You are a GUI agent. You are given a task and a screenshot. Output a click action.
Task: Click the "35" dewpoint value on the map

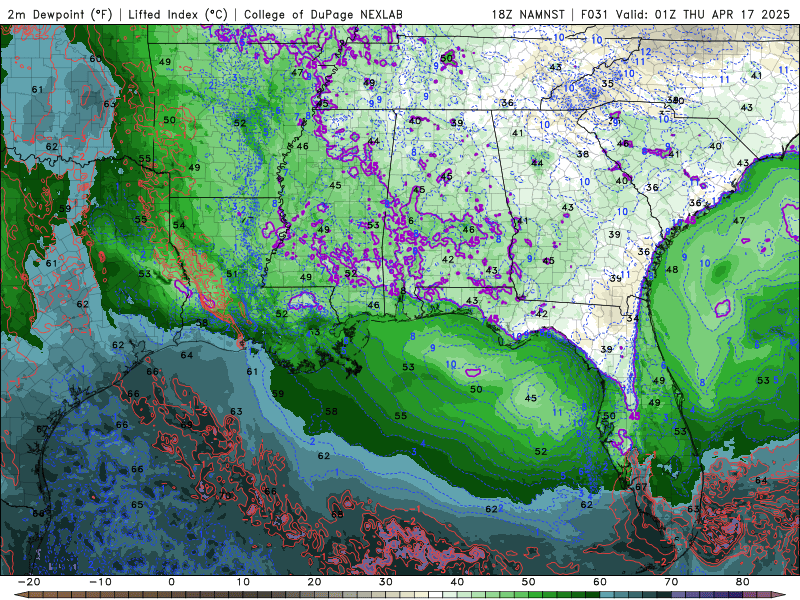pyautogui.click(x=607, y=83)
